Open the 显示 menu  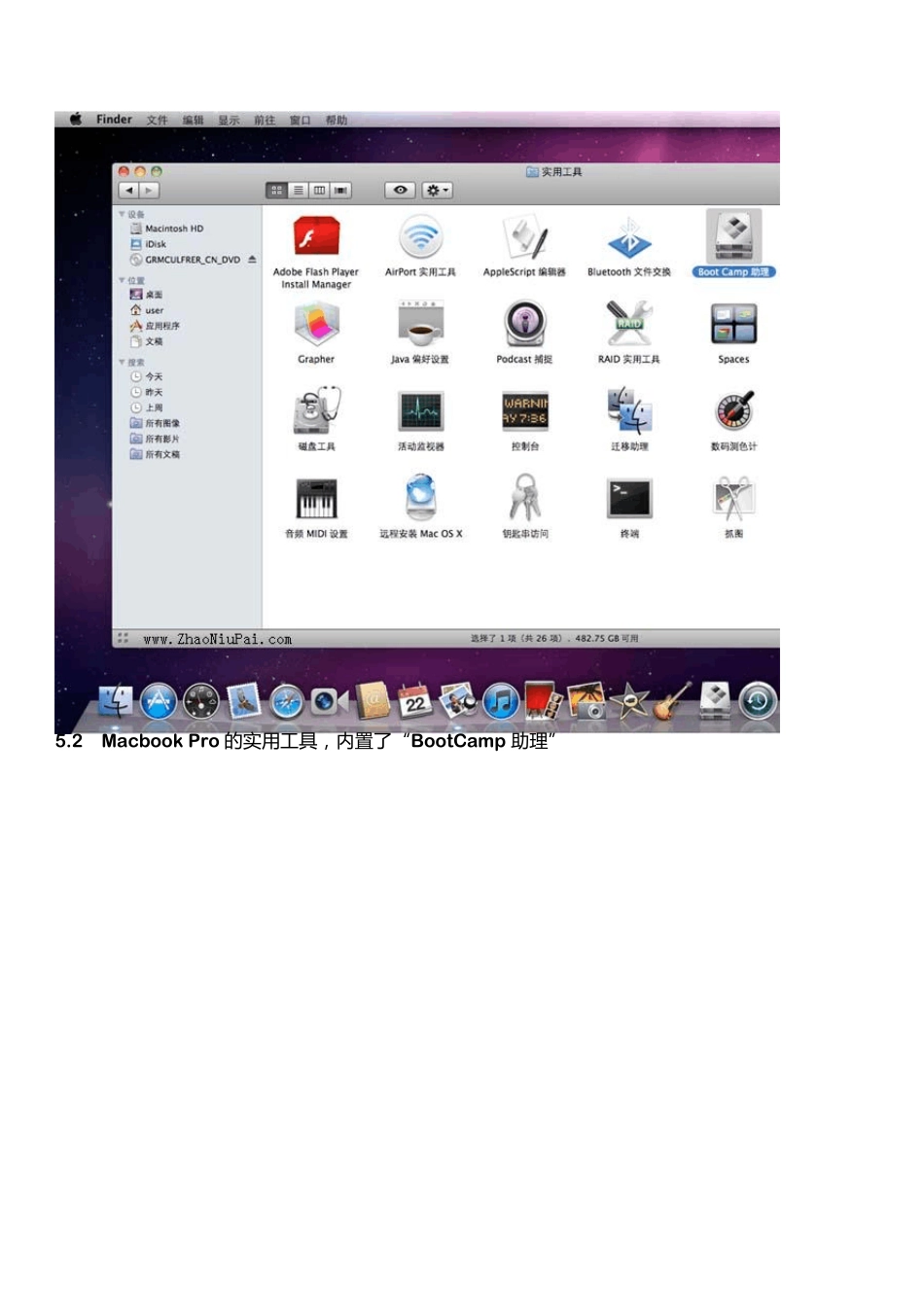pos(229,121)
